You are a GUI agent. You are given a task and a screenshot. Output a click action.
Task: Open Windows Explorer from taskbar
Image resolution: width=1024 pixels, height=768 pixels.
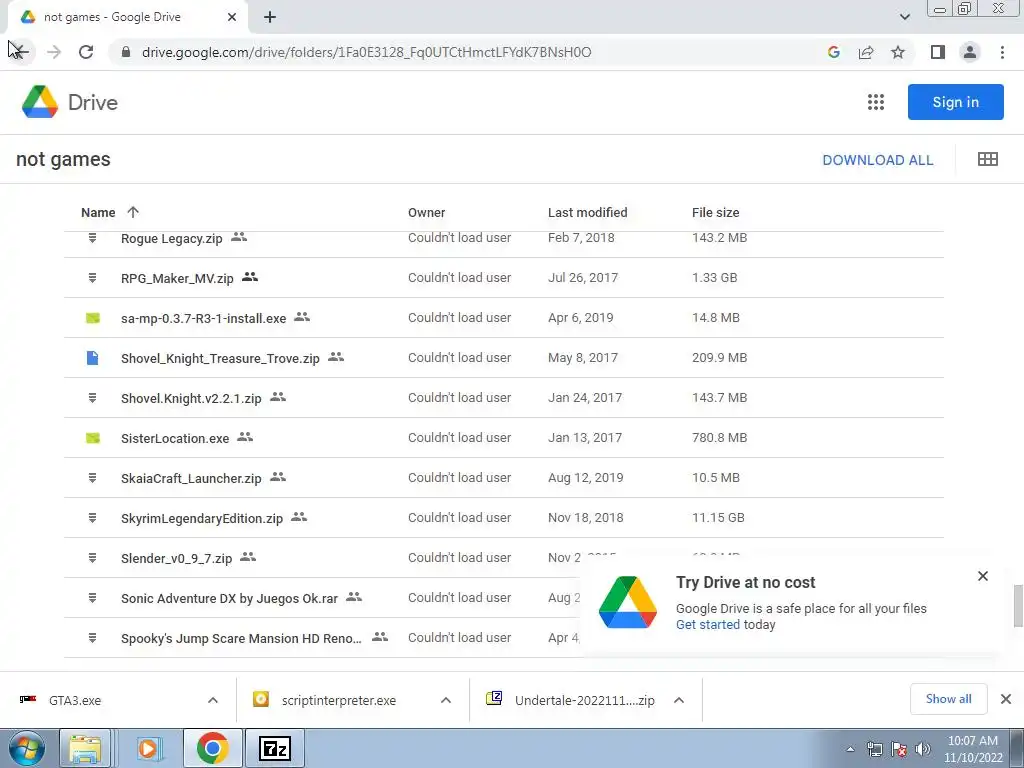tap(85, 748)
